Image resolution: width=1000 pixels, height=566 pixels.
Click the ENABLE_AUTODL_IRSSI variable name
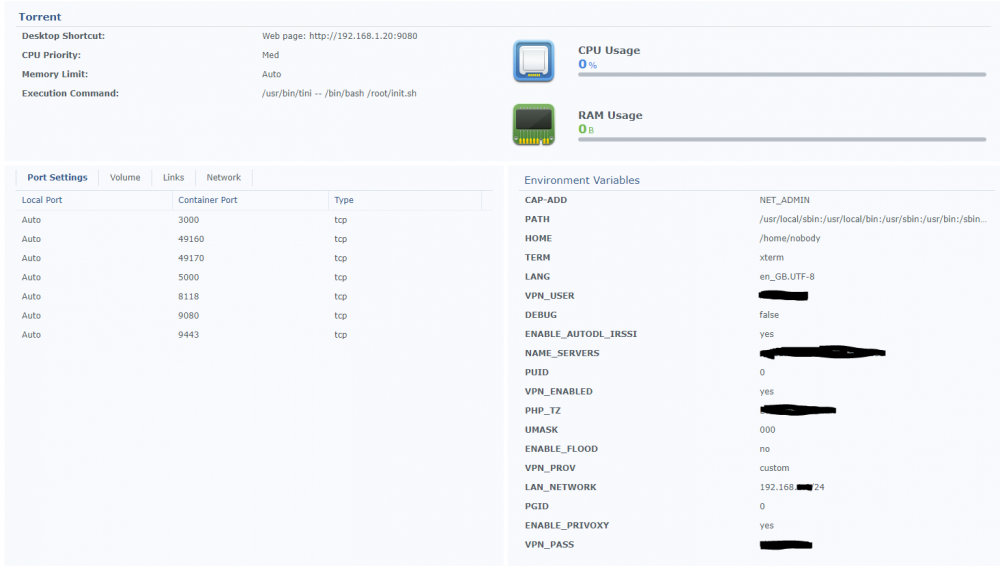pos(581,334)
